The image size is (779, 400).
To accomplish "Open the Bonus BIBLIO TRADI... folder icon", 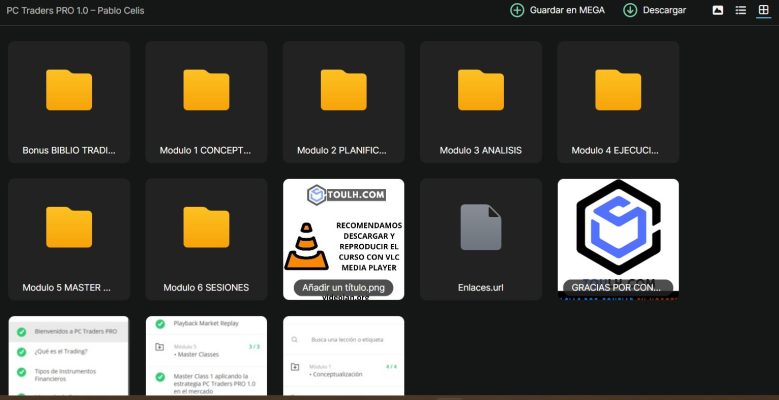I will click(x=69, y=90).
